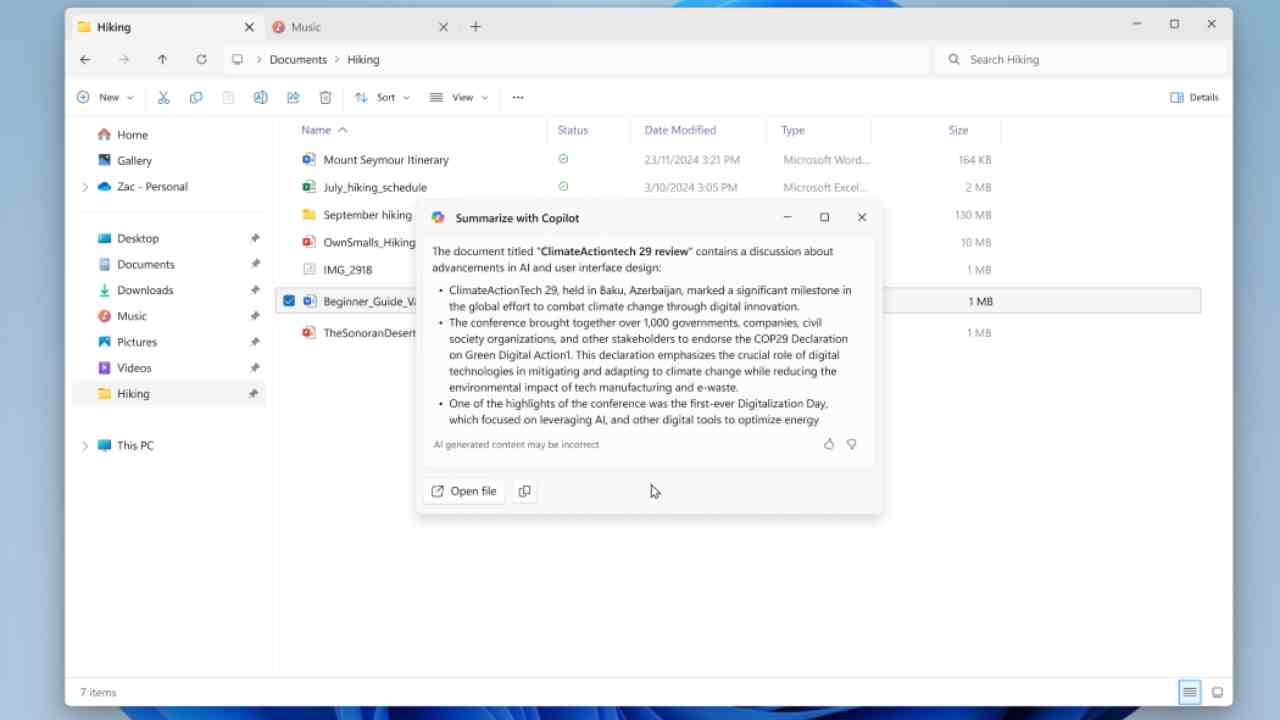The image size is (1280, 720).
Task: Dislike the AI generated summary
Action: pyautogui.click(x=851, y=444)
